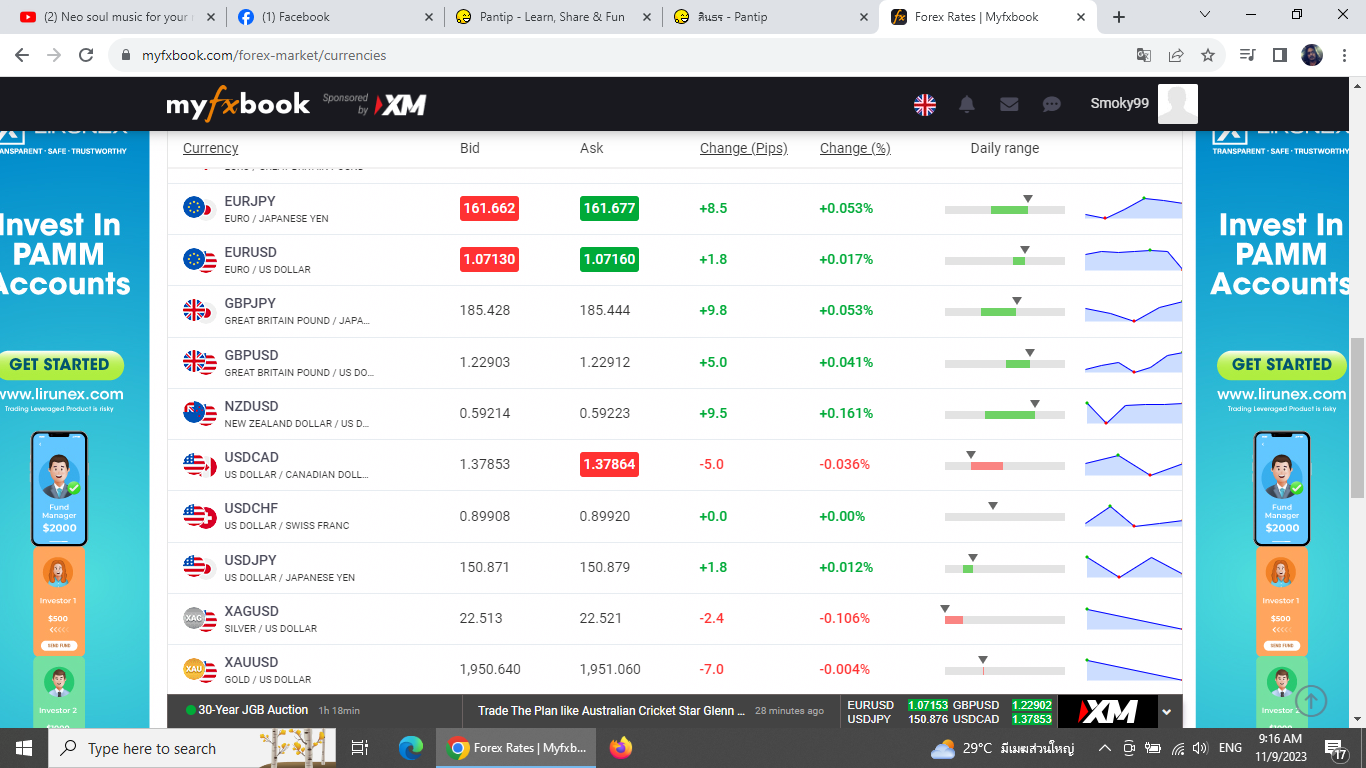Click the EURUSD sparkline chart
Screen dimensions: 1366x768
pos(1133,259)
